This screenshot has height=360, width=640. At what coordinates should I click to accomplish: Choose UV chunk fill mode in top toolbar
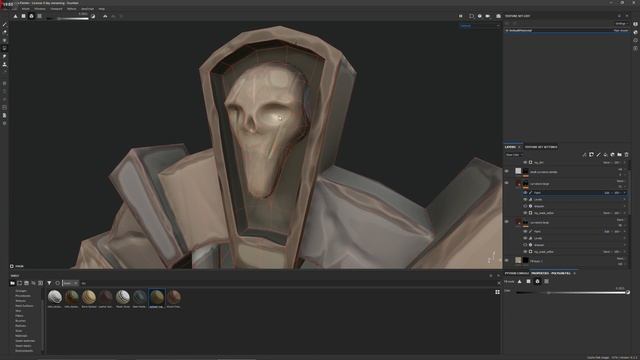[x=40, y=16]
